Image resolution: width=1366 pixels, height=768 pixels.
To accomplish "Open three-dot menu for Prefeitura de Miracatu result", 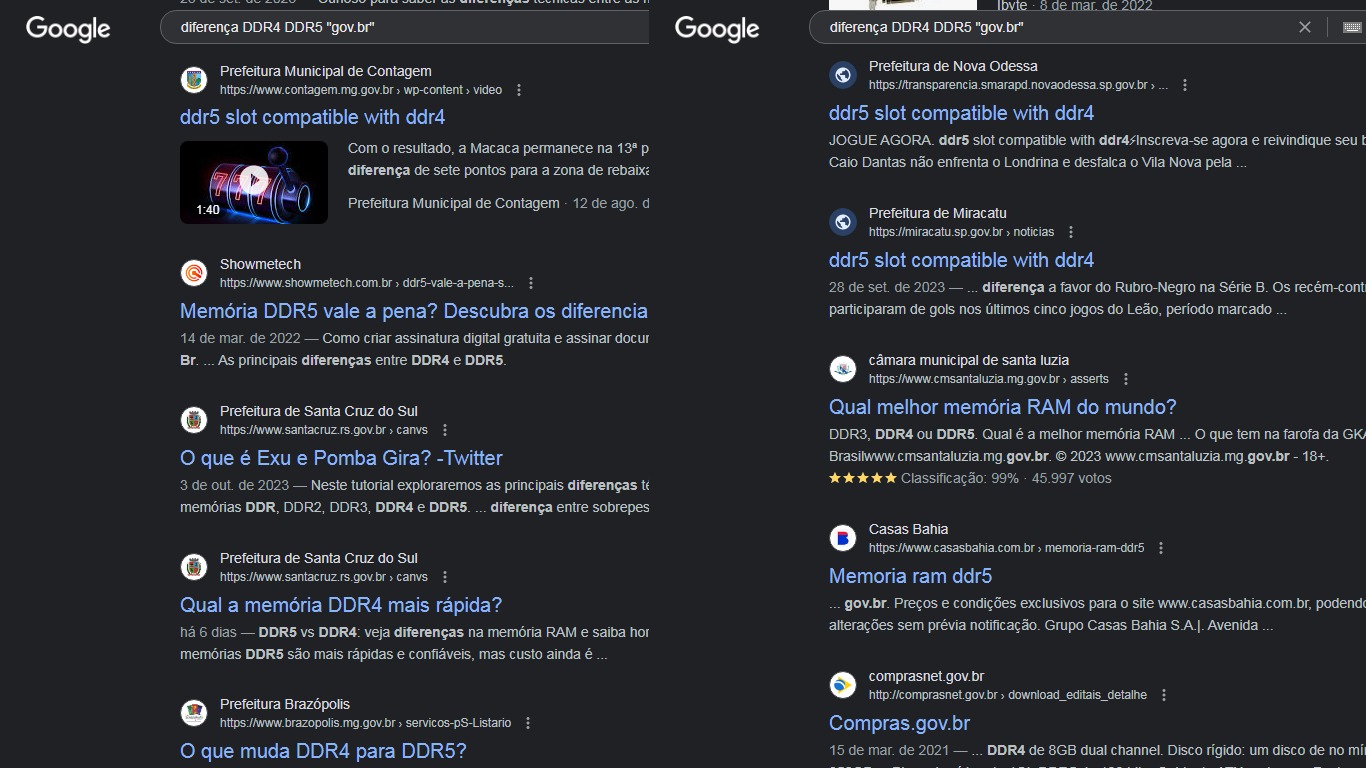I will tap(1071, 232).
